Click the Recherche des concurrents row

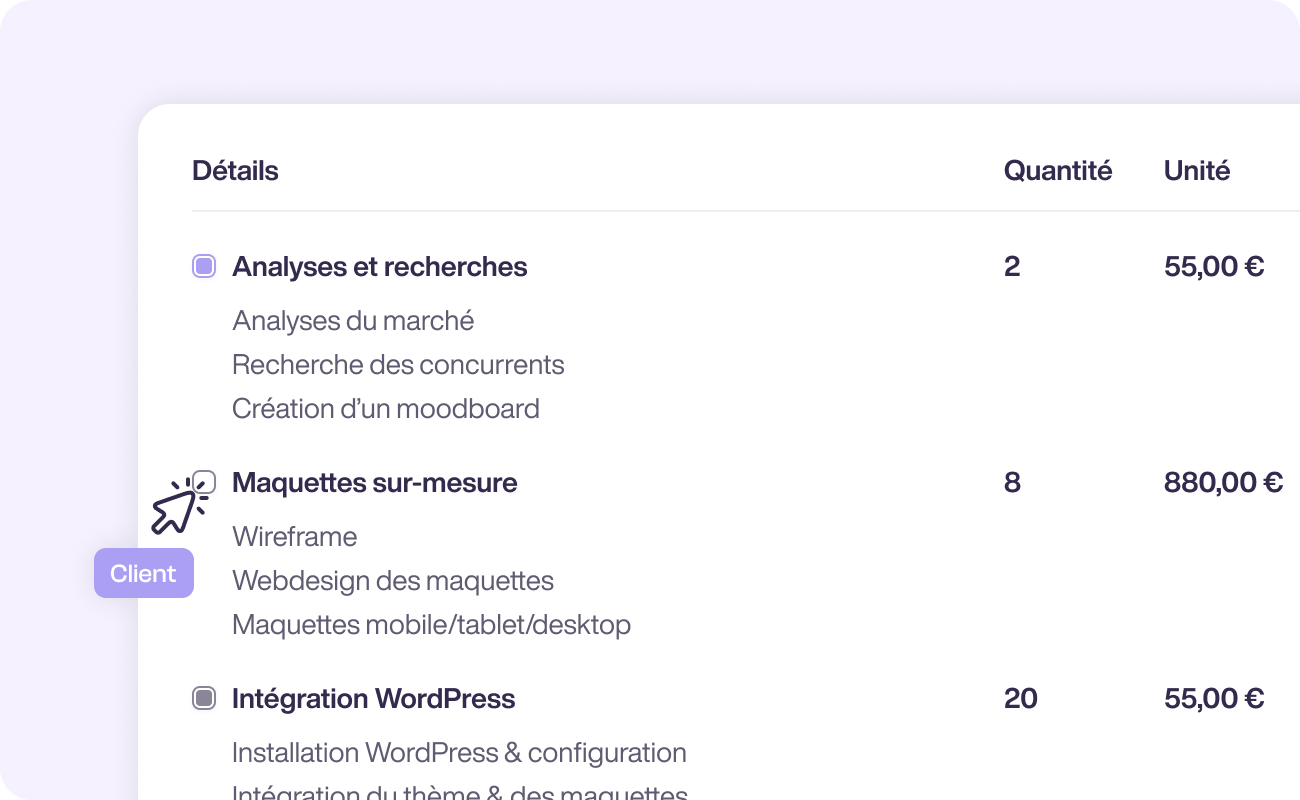pyautogui.click(x=398, y=364)
